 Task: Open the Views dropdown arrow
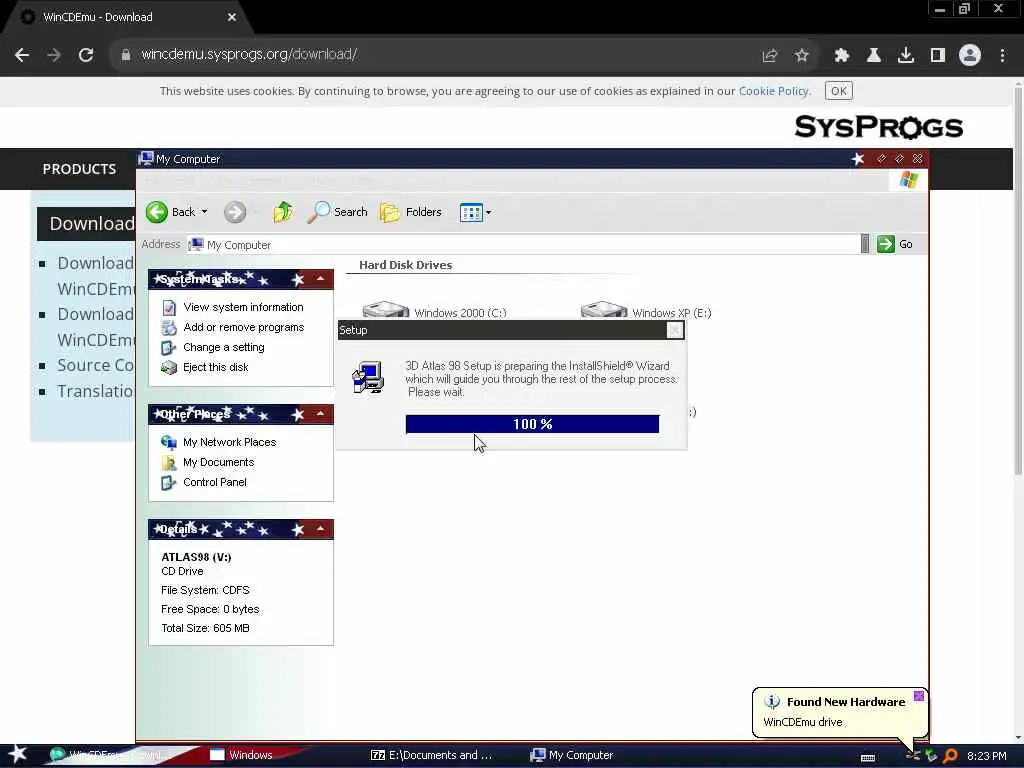pos(488,212)
